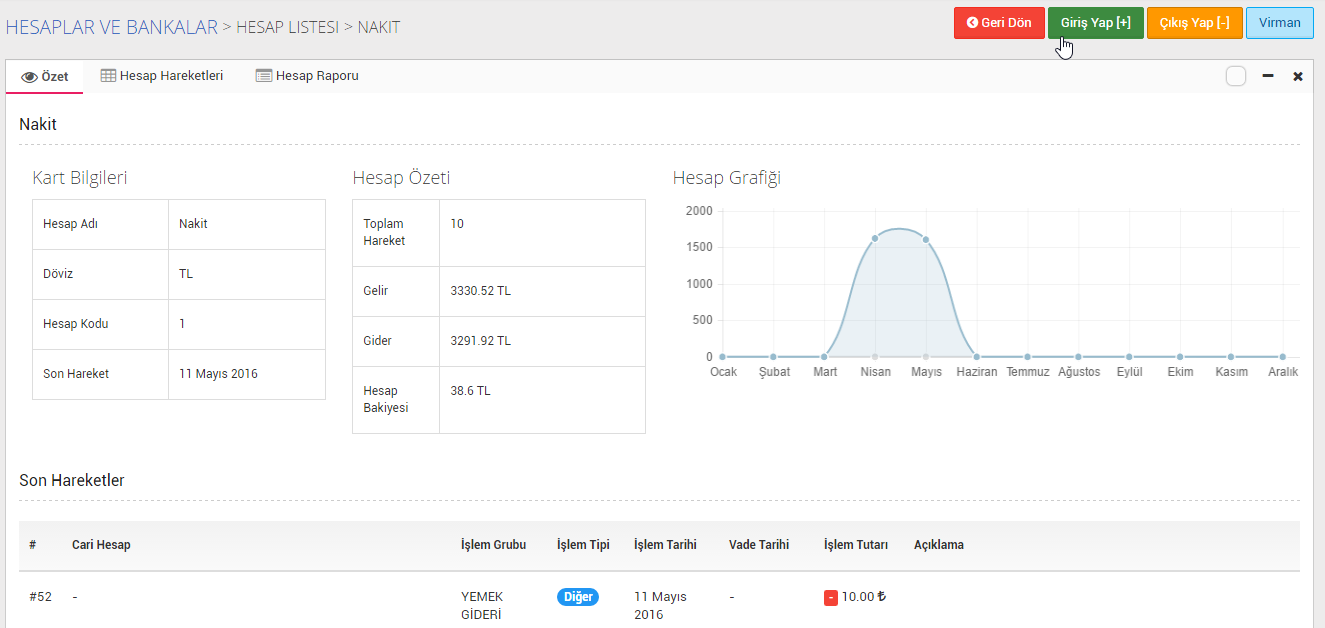Click the Gider value 3291.92 TL
The width and height of the screenshot is (1325, 628).
(x=480, y=341)
